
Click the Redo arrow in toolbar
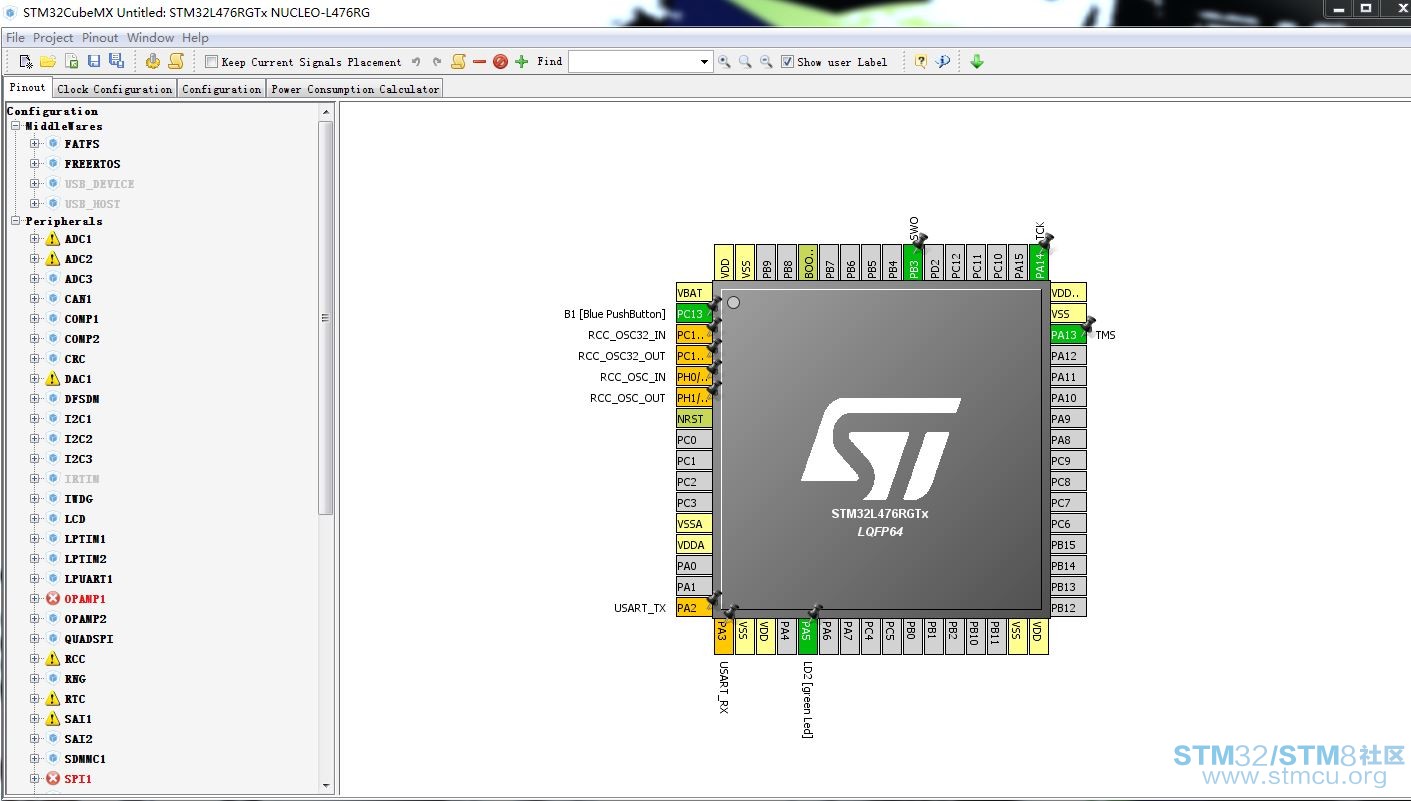pos(437,62)
